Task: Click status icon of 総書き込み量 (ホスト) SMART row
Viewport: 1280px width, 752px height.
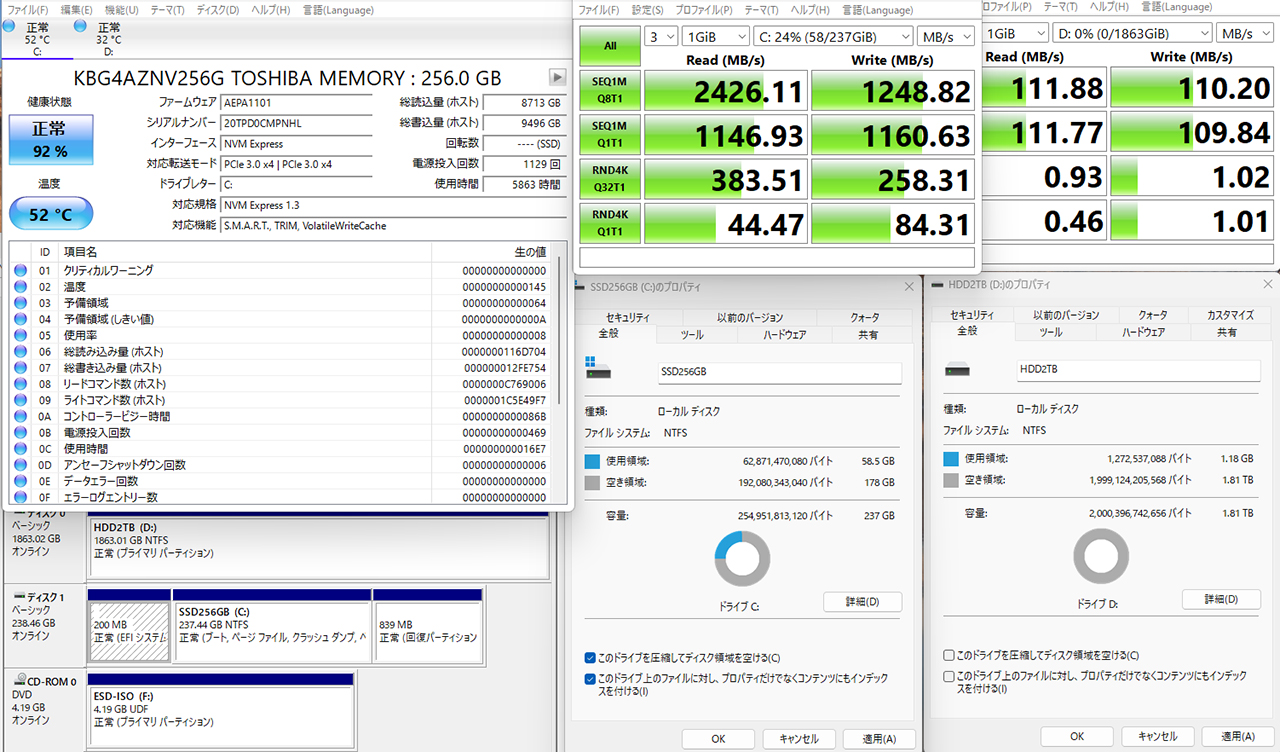Action: [21, 368]
